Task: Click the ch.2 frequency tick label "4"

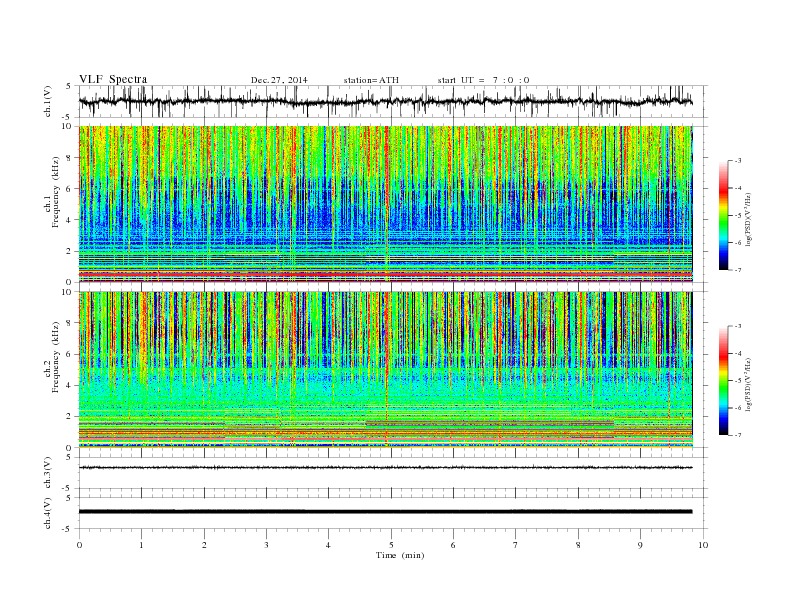Action: [70, 386]
